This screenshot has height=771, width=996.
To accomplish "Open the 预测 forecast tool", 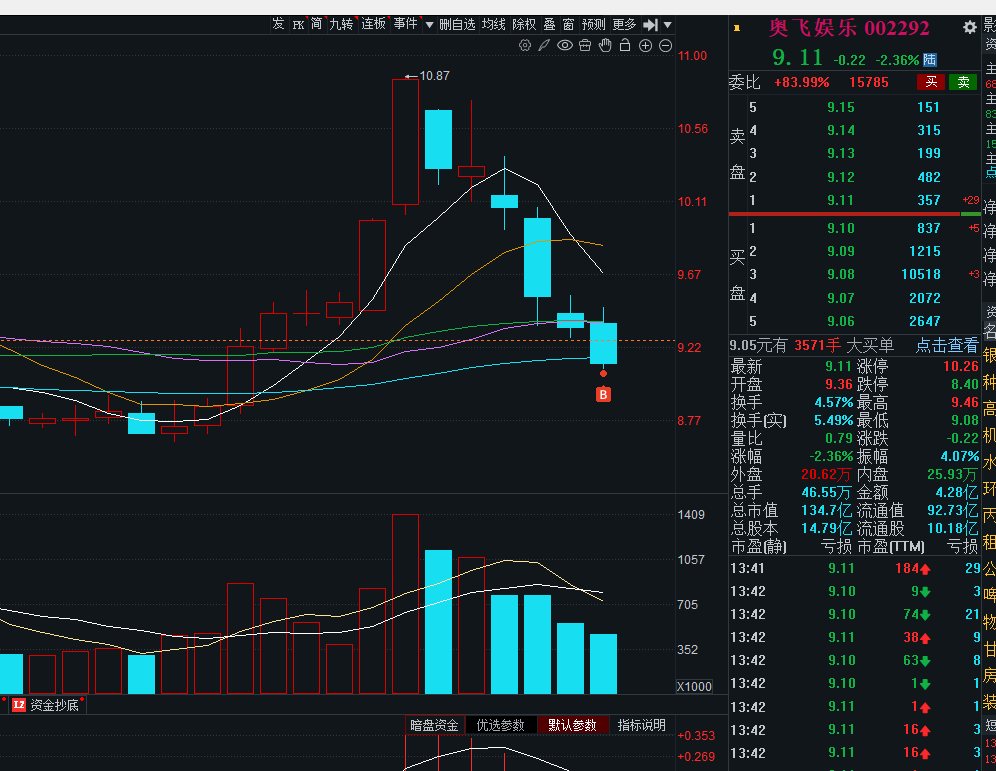I will point(593,24).
